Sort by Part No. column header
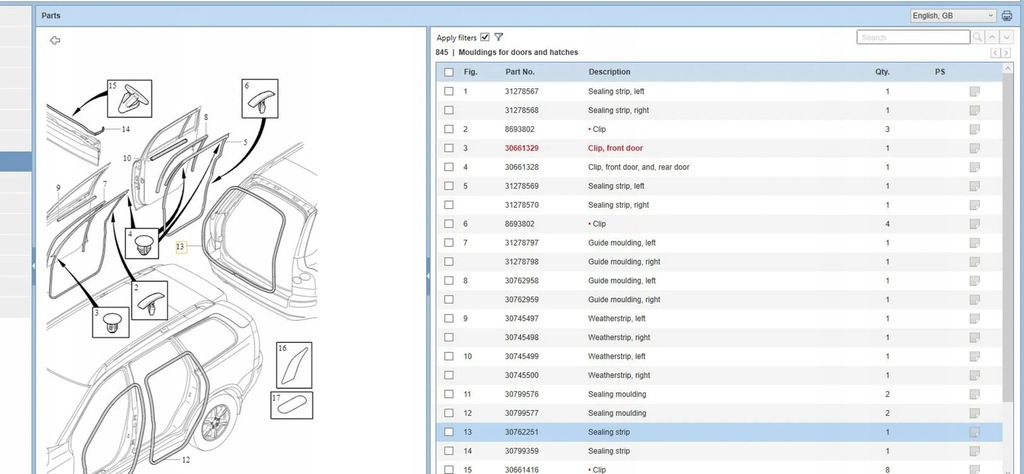 (520, 72)
